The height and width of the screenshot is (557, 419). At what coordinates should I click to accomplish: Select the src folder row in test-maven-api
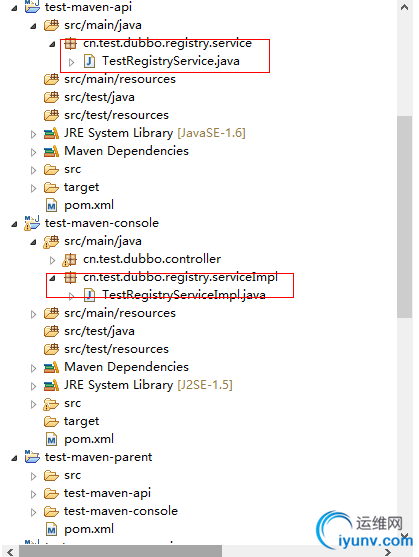pyautogui.click(x=72, y=169)
